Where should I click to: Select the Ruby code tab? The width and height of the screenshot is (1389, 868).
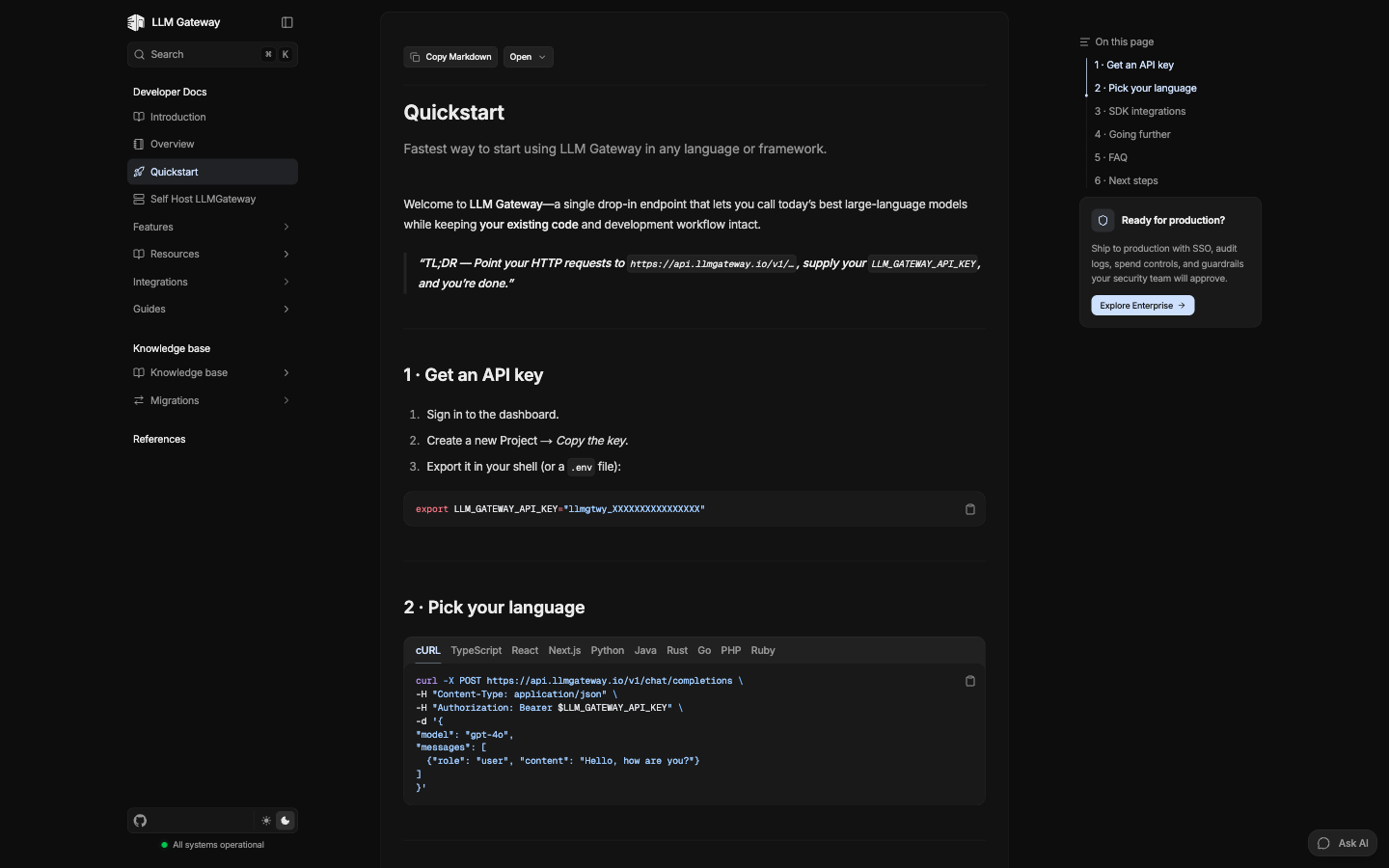coord(763,651)
